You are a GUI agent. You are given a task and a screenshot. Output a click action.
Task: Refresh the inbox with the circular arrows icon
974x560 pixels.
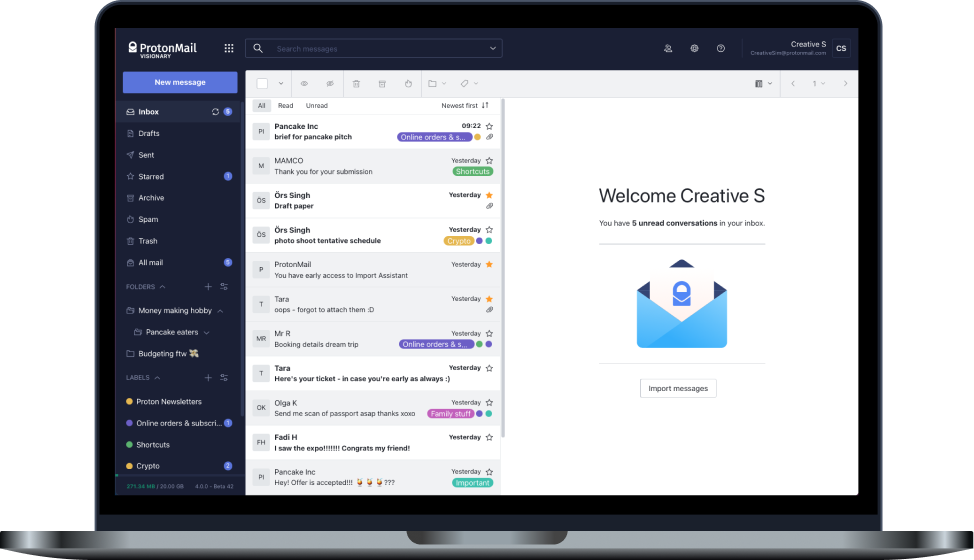pos(216,112)
